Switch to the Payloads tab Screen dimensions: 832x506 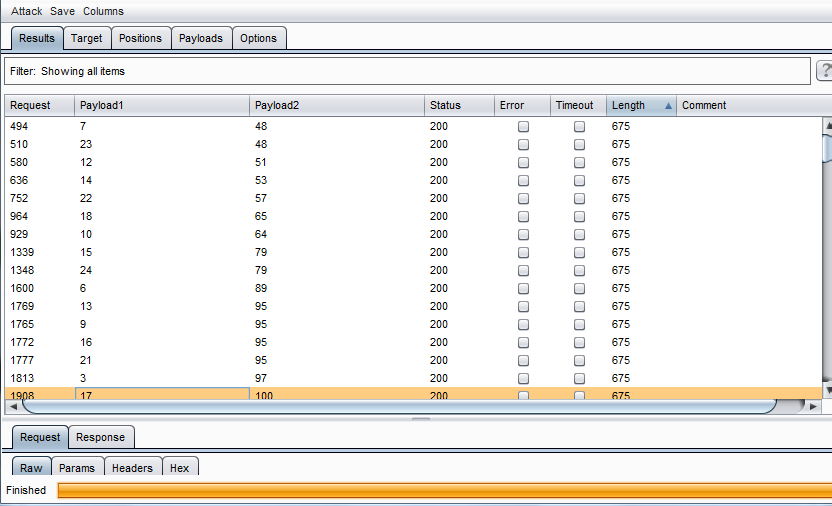(201, 38)
